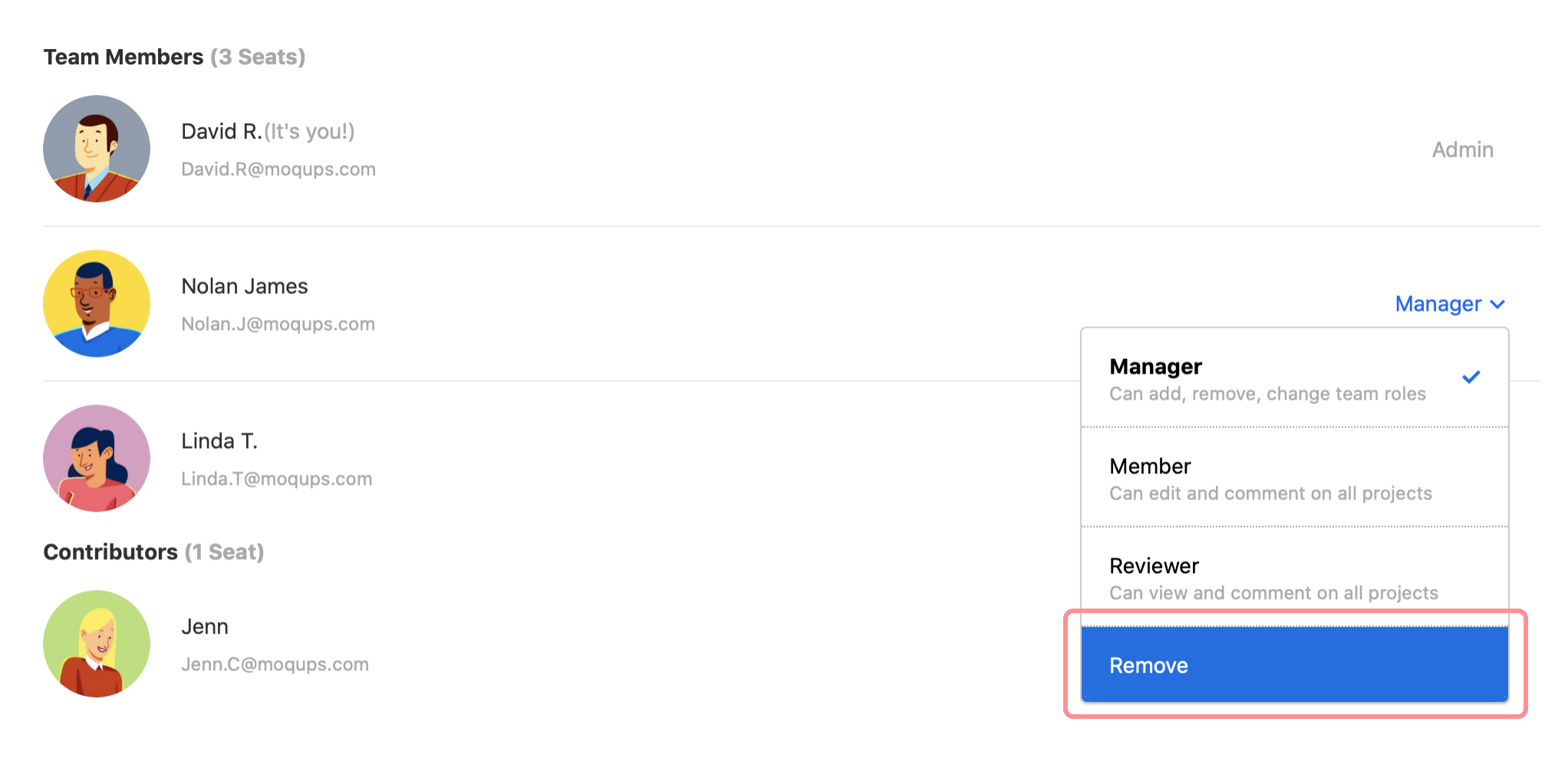Click the Contributors section heading

tap(110, 552)
